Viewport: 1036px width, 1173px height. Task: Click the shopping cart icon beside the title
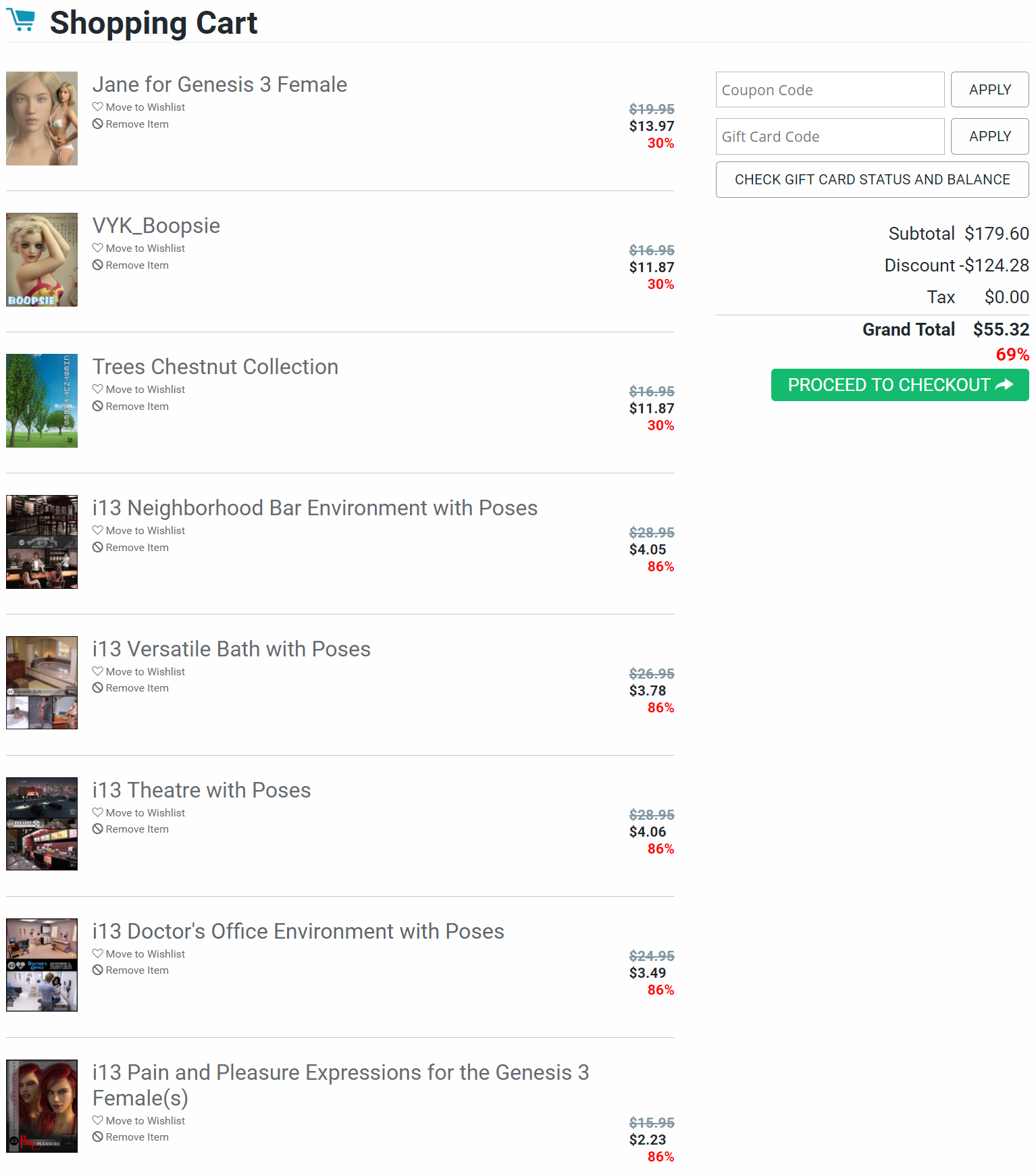pyautogui.click(x=21, y=20)
